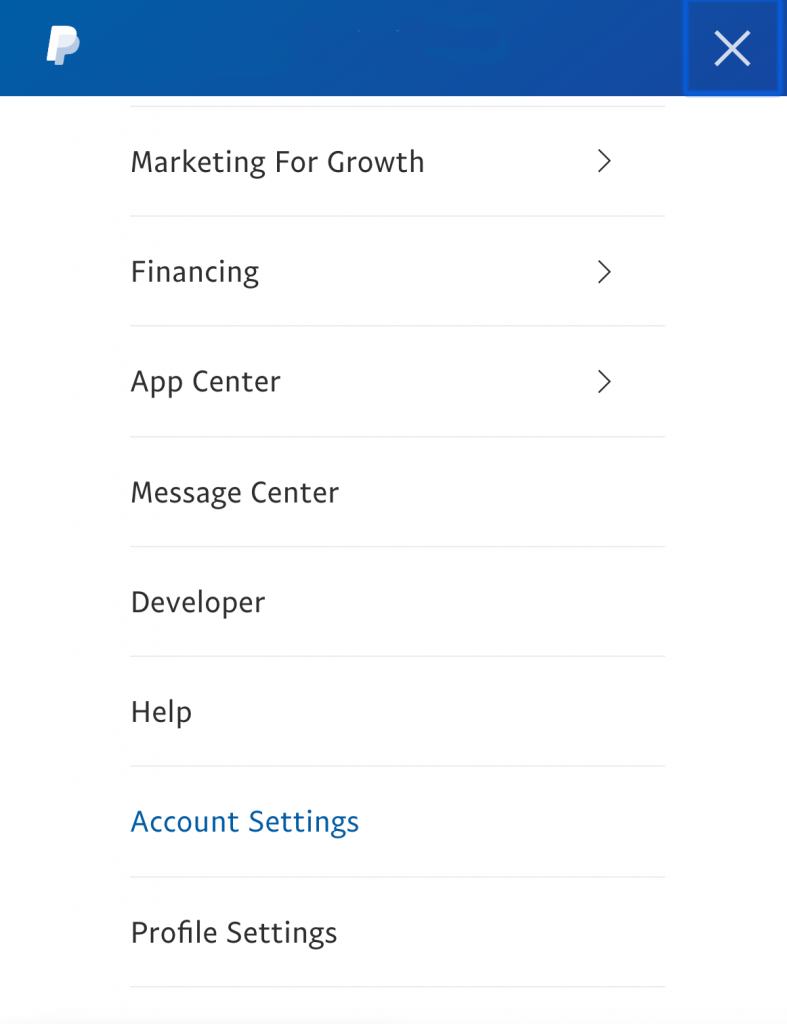The width and height of the screenshot is (787, 1024).
Task: Click empty row area beside Developer
Action: point(465,602)
